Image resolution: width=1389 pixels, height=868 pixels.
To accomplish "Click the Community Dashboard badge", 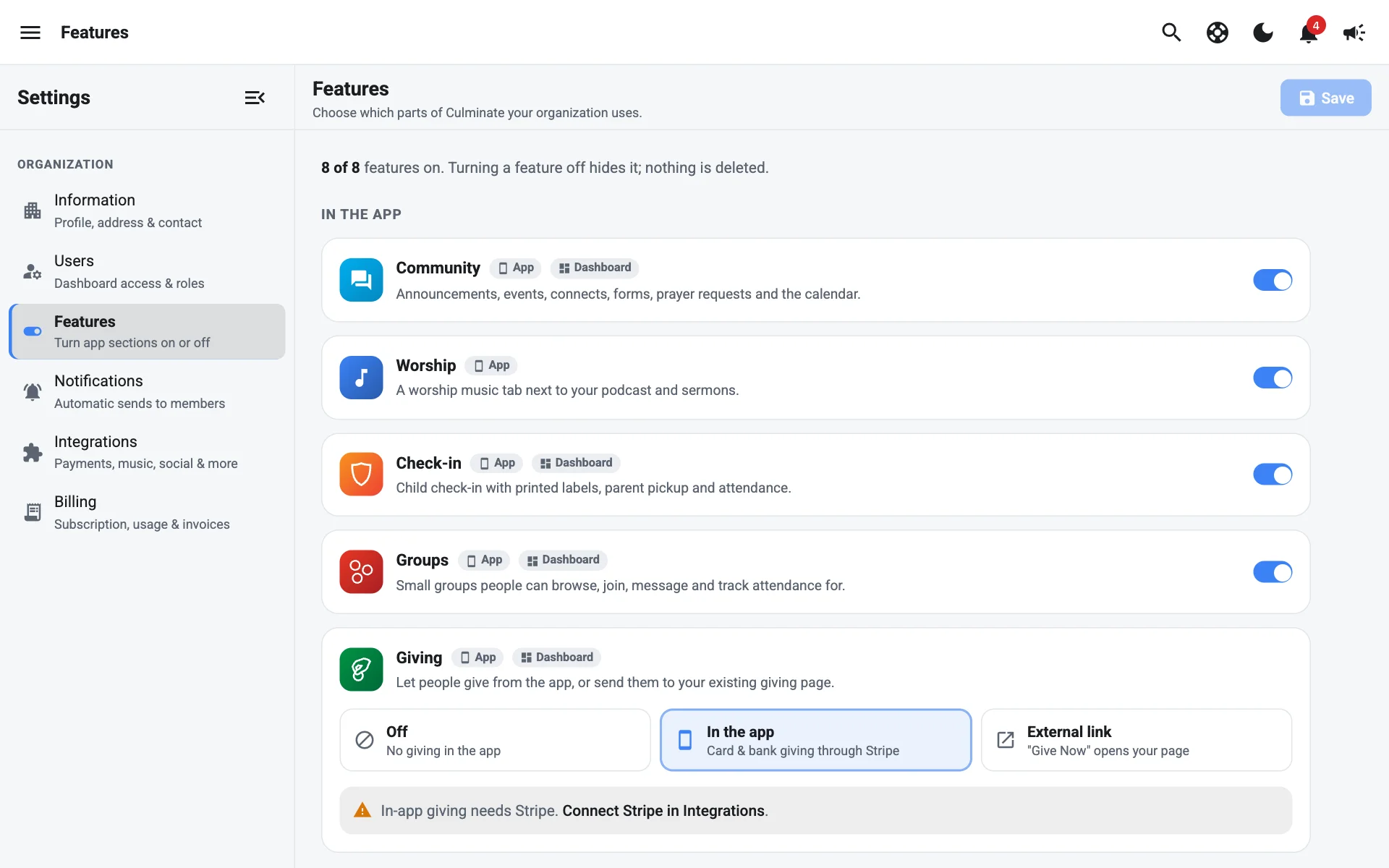I will [x=595, y=268].
